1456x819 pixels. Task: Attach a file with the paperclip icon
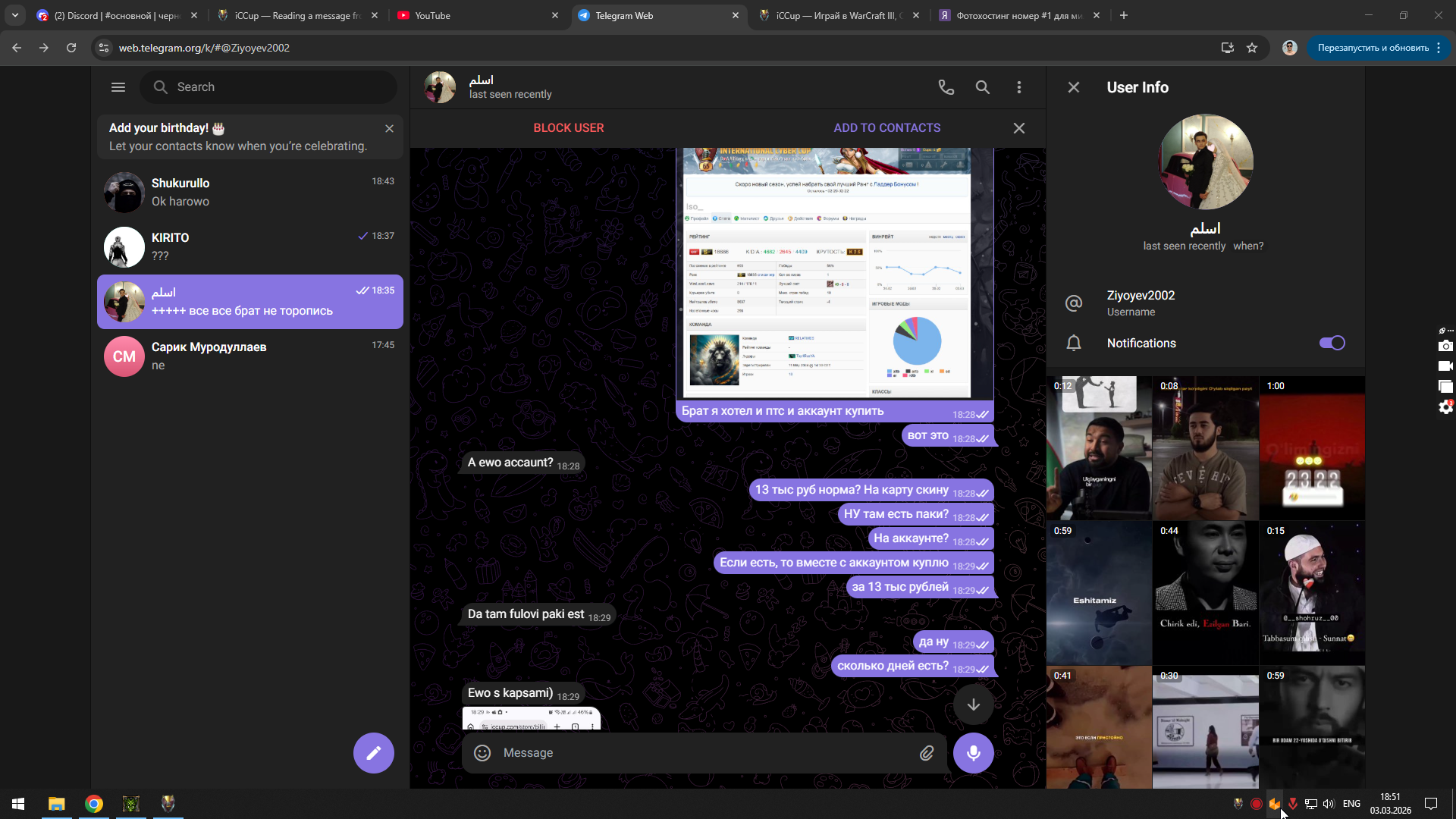927,752
